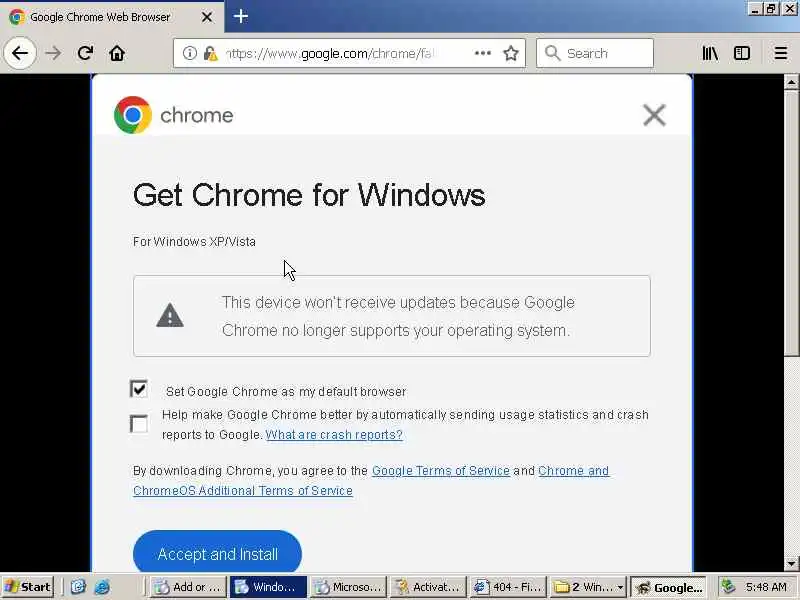Uncheck Set Google Chrome as default browser
800x600 pixels.
tap(139, 389)
